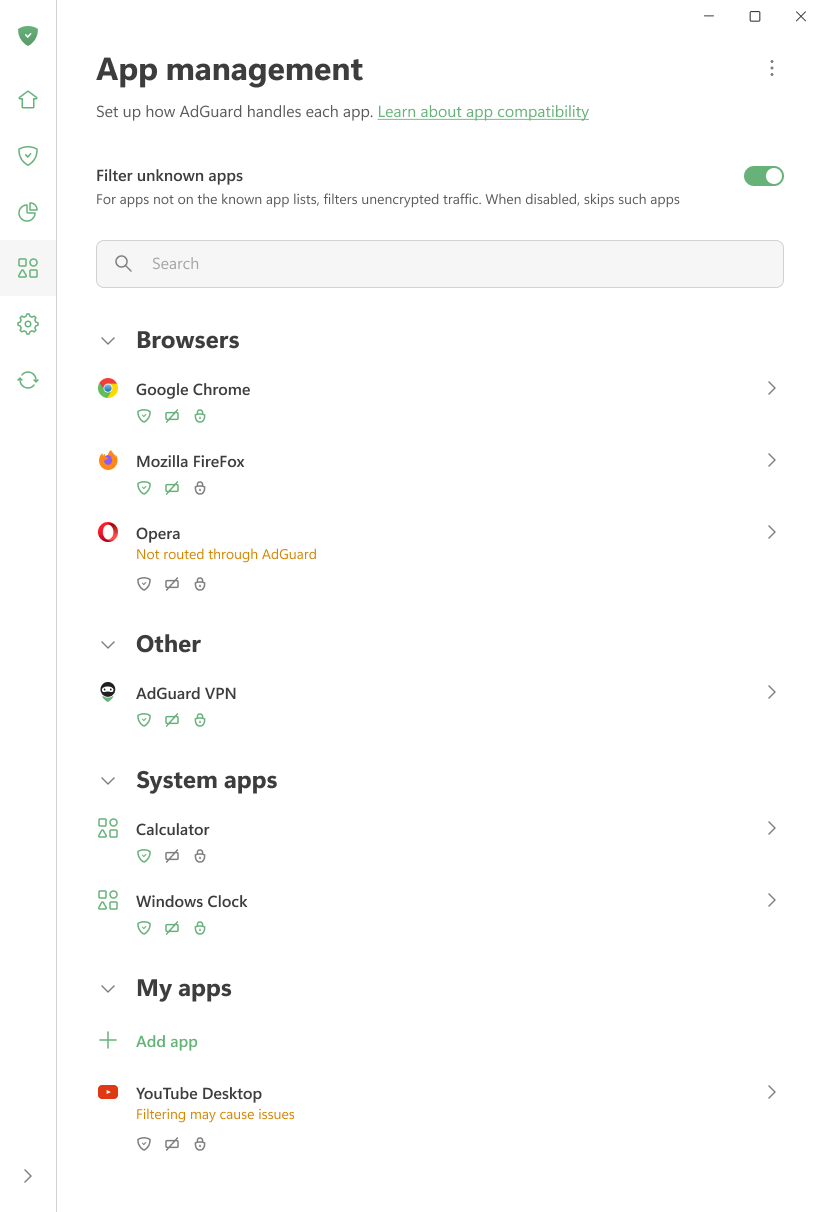Image resolution: width=824 pixels, height=1212 pixels.
Task: Click the three-dot more options icon
Action: click(771, 68)
